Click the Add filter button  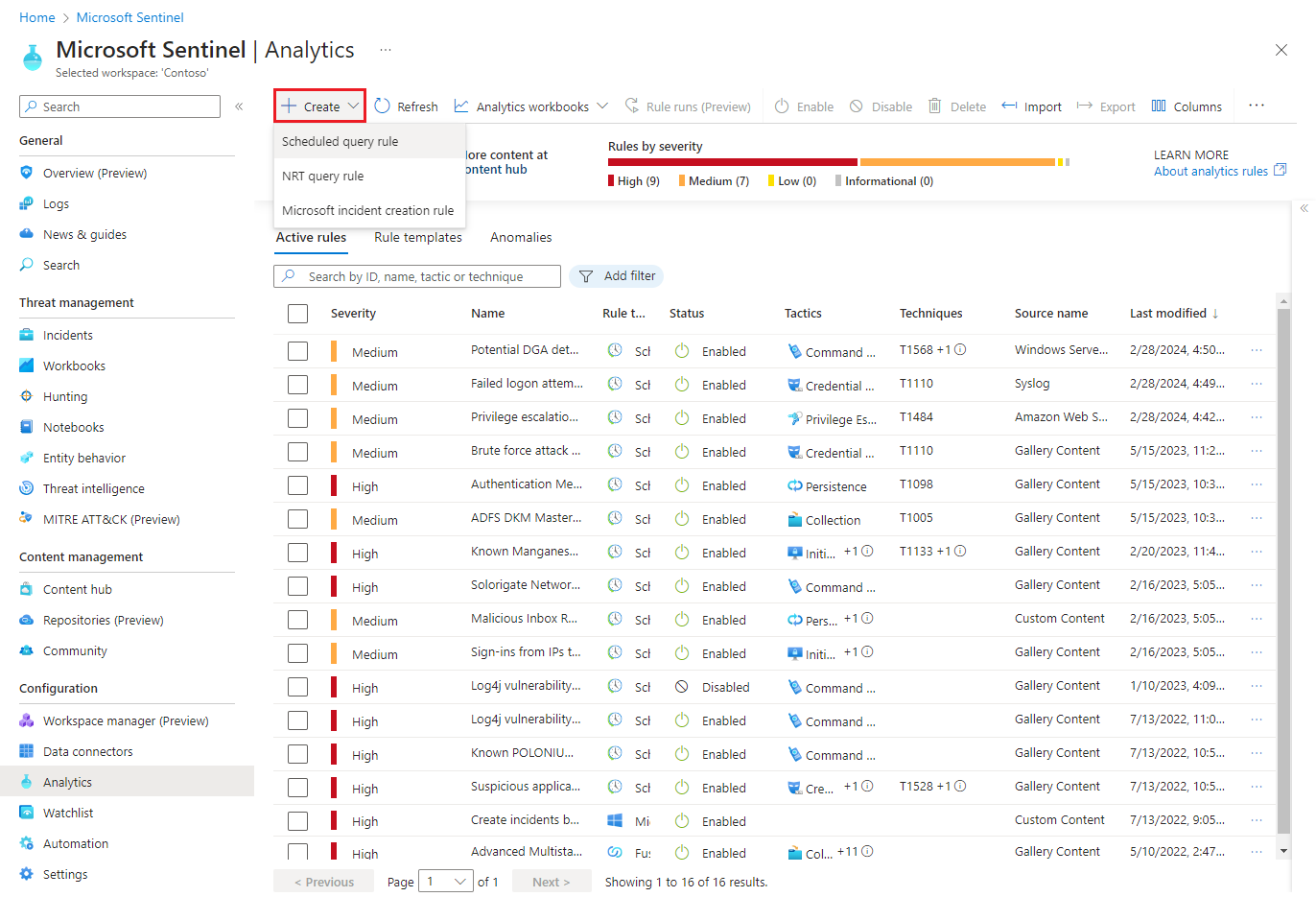pyautogui.click(x=617, y=275)
